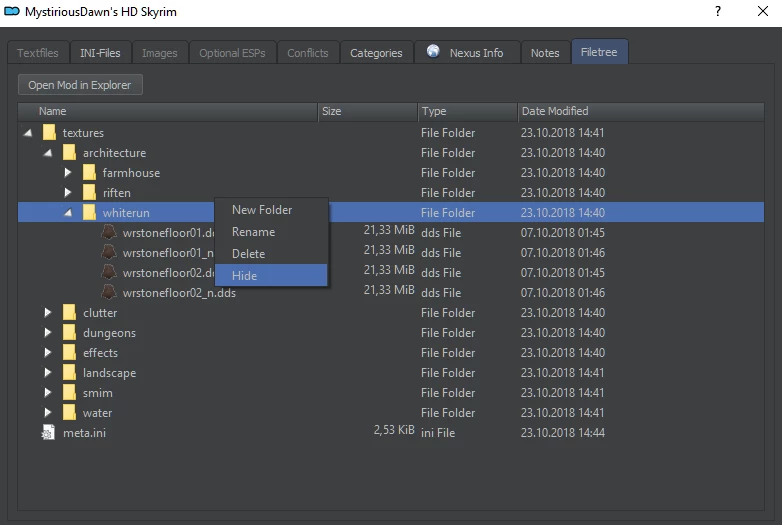This screenshot has width=782, height=525.
Task: Switch to the Categories tab
Action: click(376, 53)
